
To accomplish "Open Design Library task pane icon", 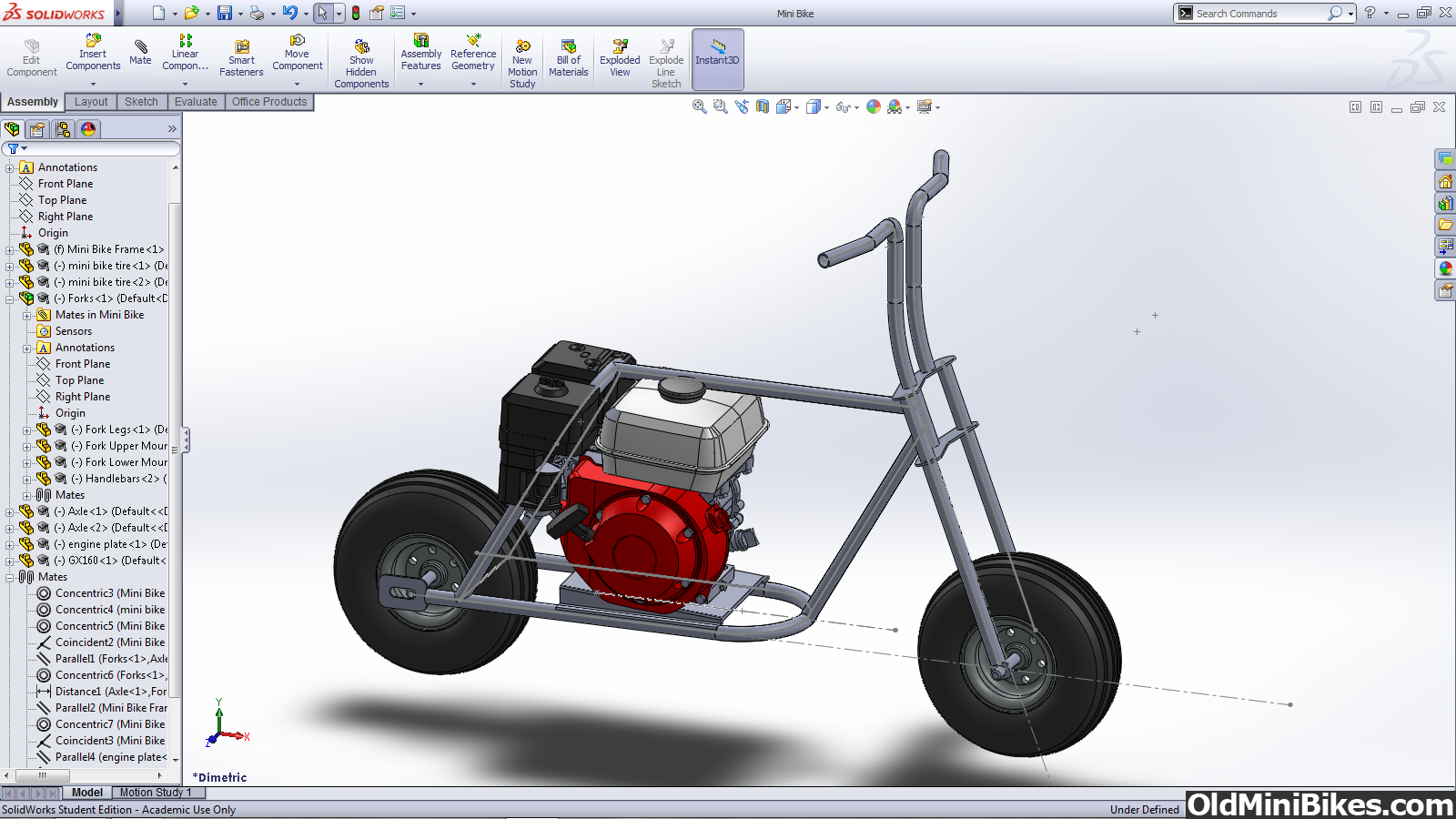I will coord(1445,203).
